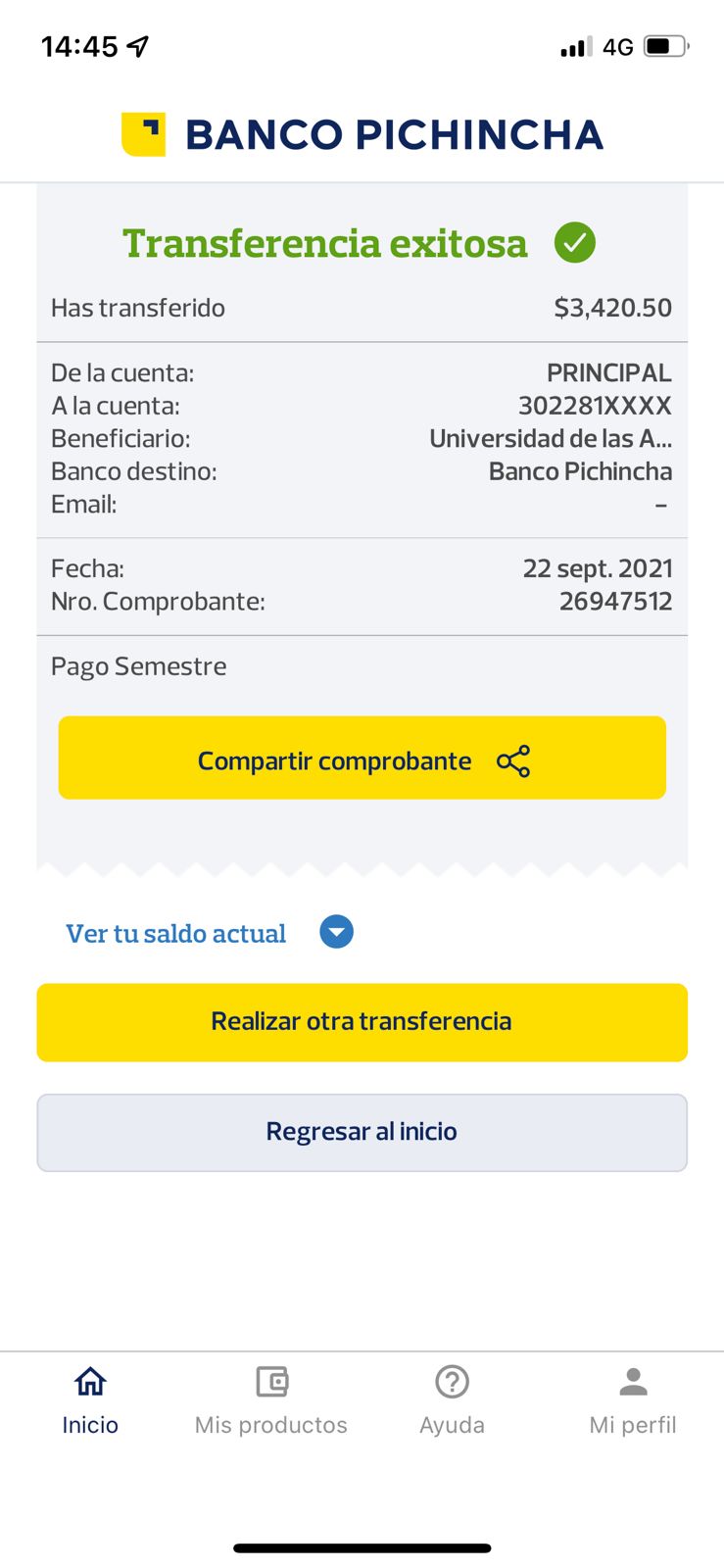Expand balance with the blue arrow

point(336,932)
